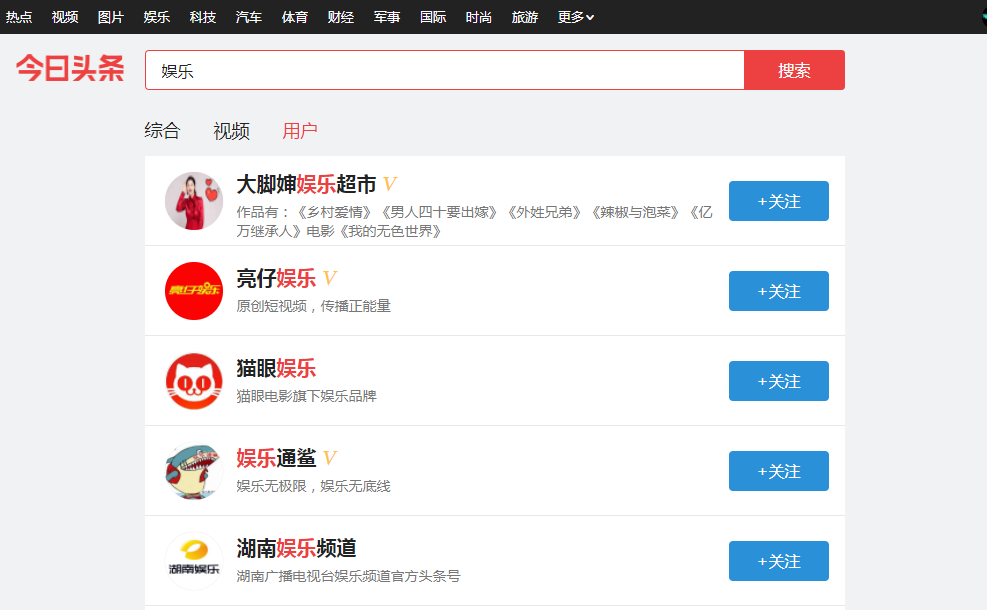Switch to the 综合 results tab

point(162,131)
